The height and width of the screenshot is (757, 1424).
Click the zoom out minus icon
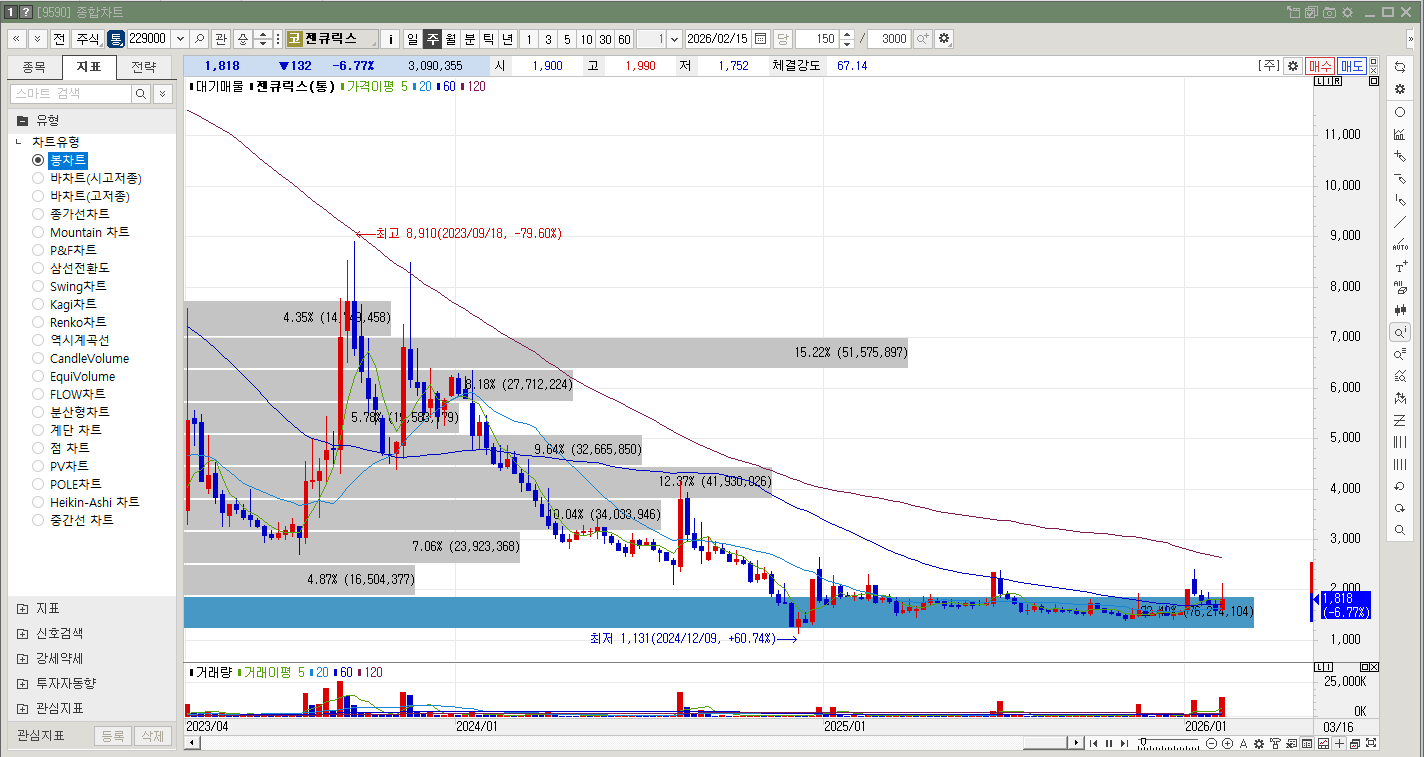pyautogui.click(x=1212, y=744)
